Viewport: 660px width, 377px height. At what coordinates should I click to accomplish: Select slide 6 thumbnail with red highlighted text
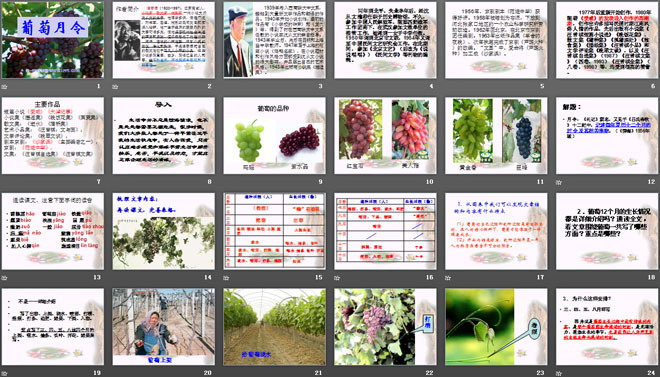(607, 40)
